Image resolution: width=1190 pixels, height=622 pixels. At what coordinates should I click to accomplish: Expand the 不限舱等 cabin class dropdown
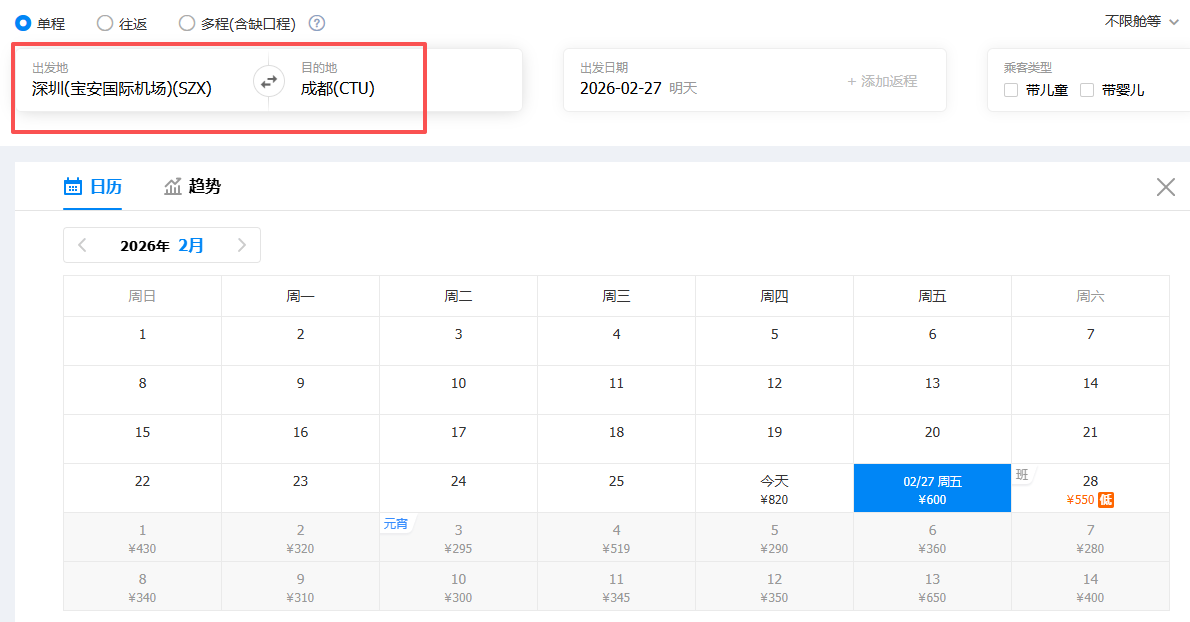tap(1142, 21)
